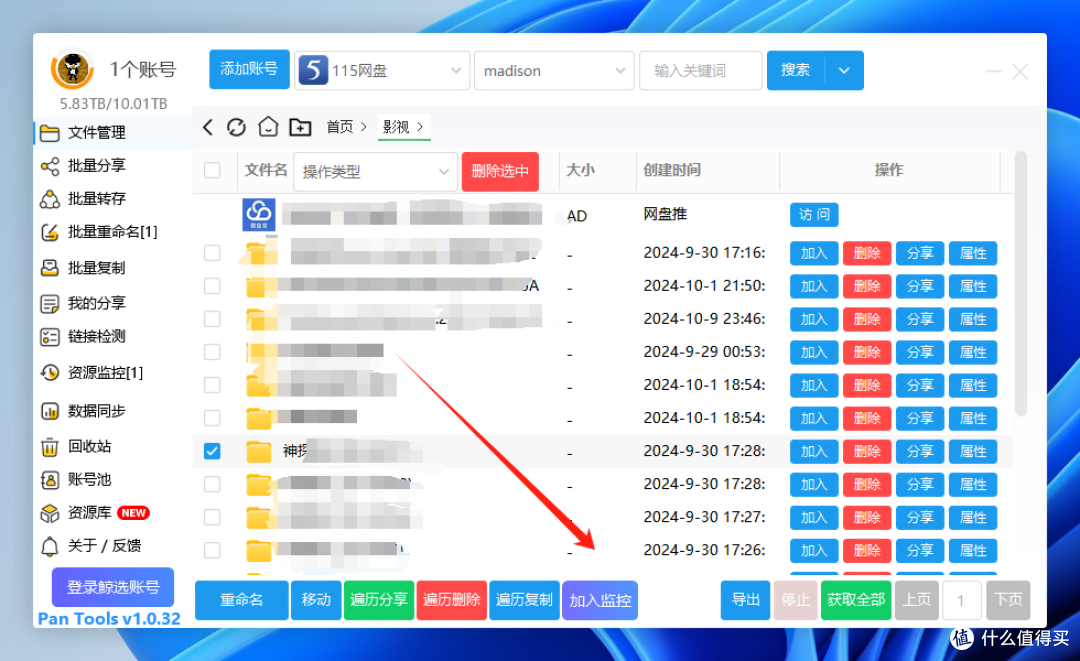Click 属性 in the 2024-9-29 00:53 row
Screen dimensions: 1080x661
(x=973, y=353)
